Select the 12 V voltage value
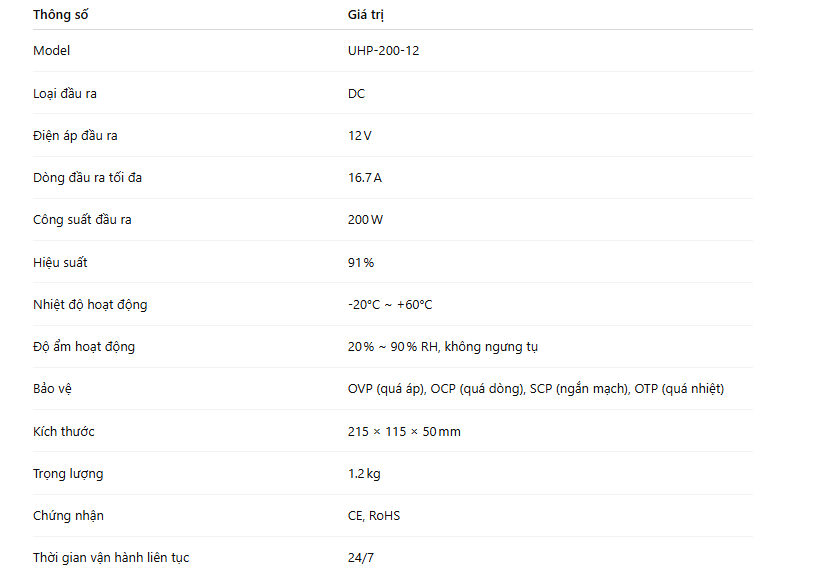The image size is (818, 576). (x=360, y=135)
